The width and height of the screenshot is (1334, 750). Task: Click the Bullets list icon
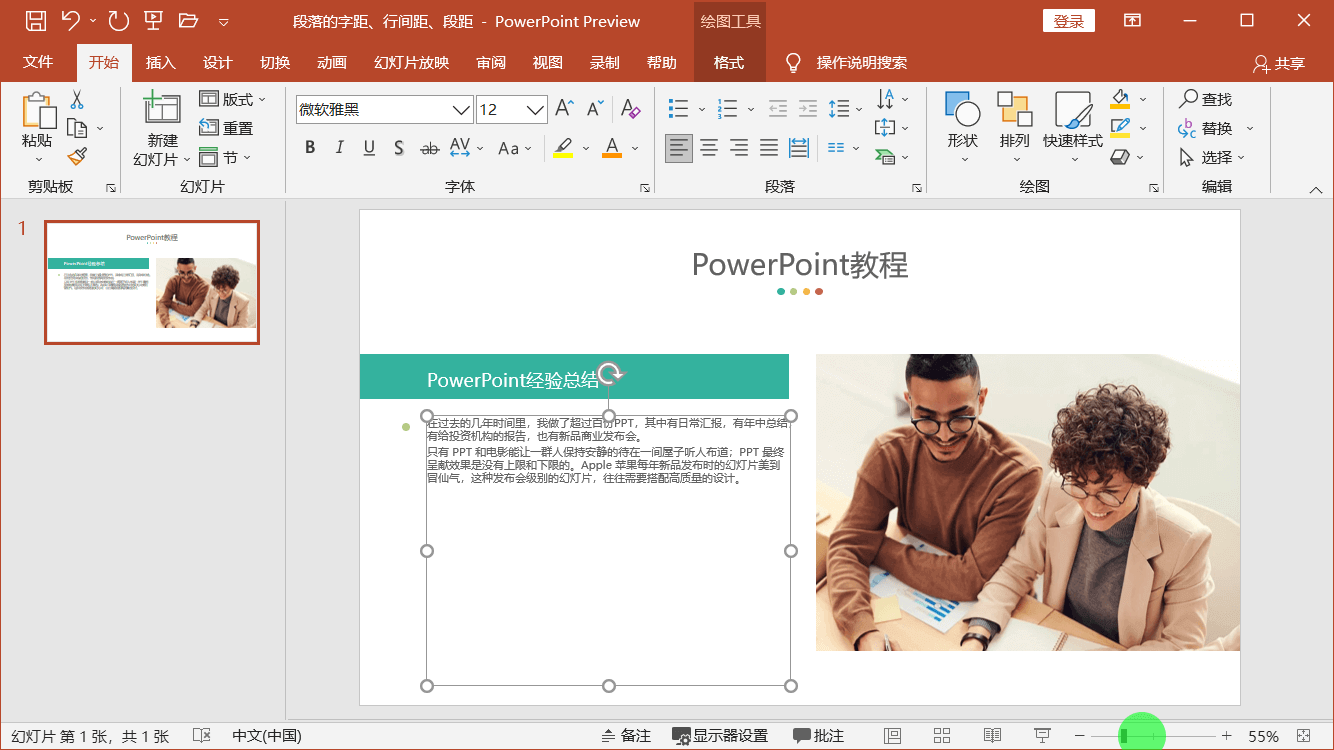[679, 108]
